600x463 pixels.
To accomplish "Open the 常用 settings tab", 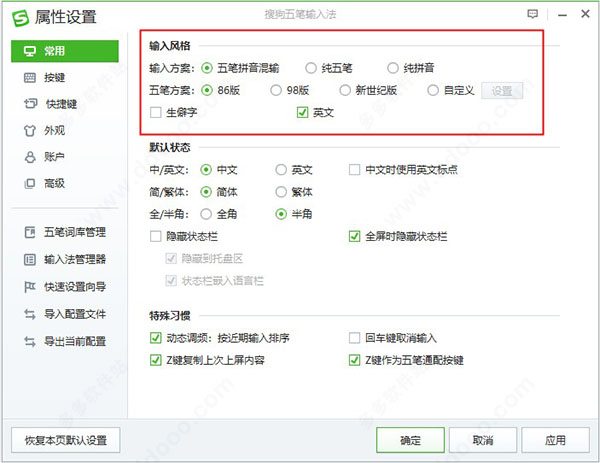I will click(65, 51).
